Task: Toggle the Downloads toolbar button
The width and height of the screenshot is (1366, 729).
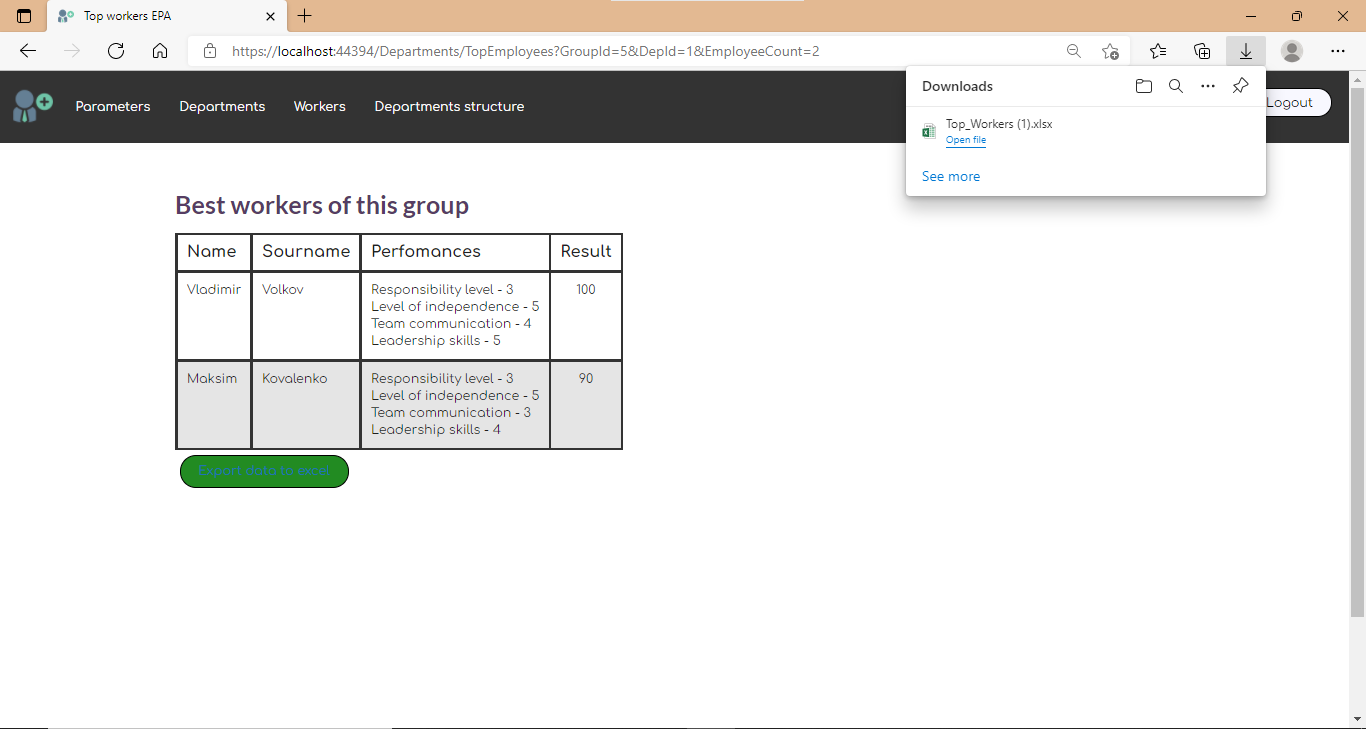Action: pyautogui.click(x=1246, y=51)
